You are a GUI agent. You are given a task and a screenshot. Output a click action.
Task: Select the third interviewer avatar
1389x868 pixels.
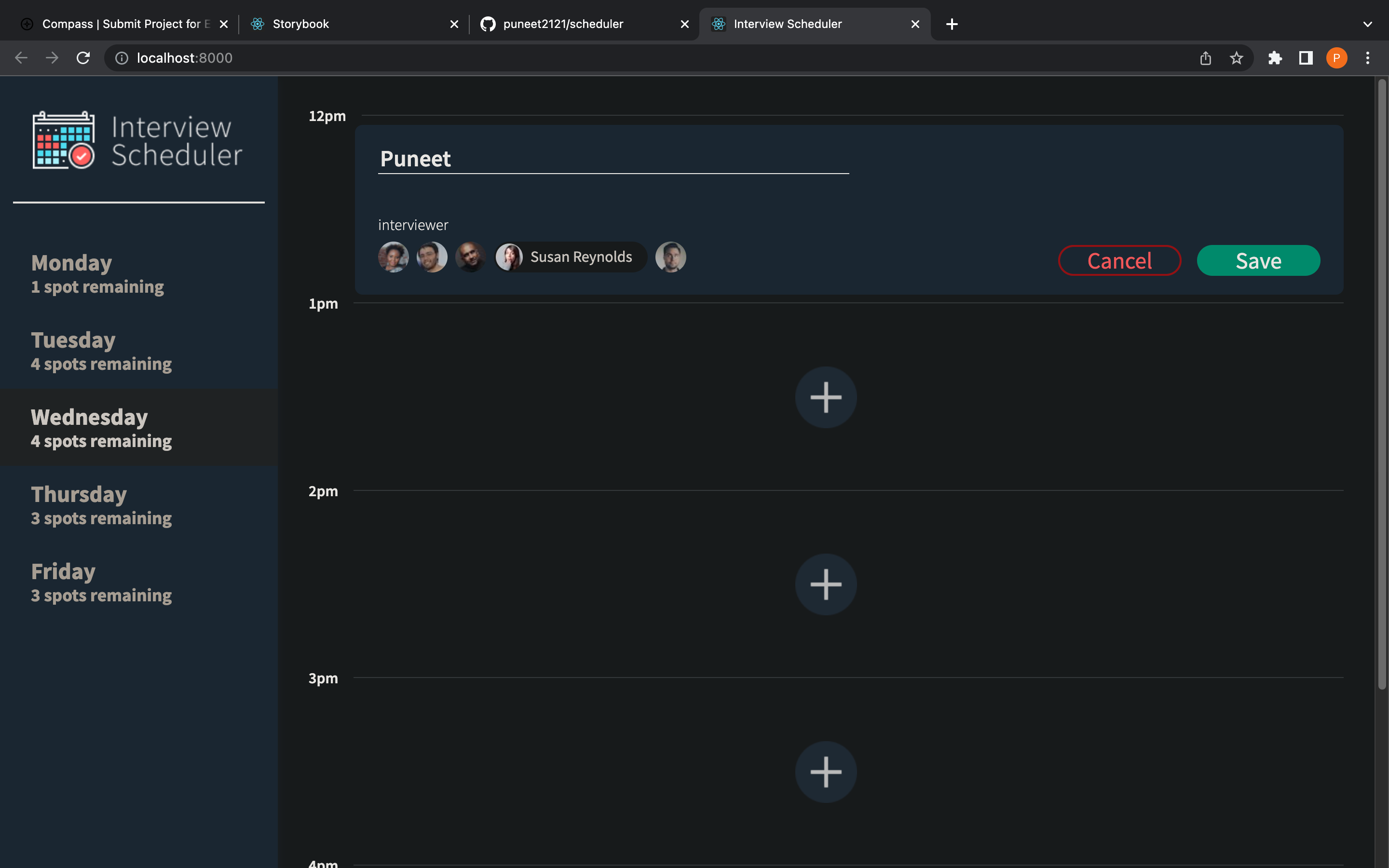470,257
